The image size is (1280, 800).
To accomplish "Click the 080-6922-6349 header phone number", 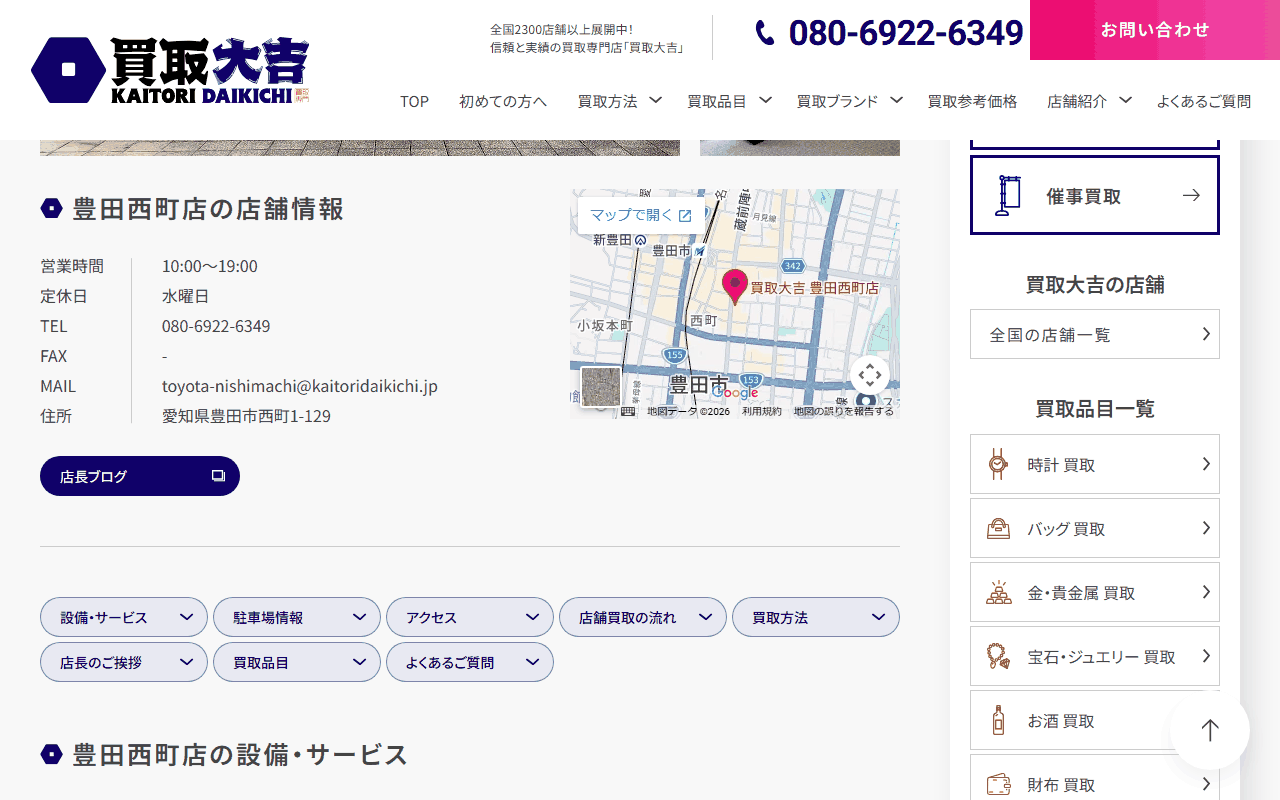I will click(906, 33).
